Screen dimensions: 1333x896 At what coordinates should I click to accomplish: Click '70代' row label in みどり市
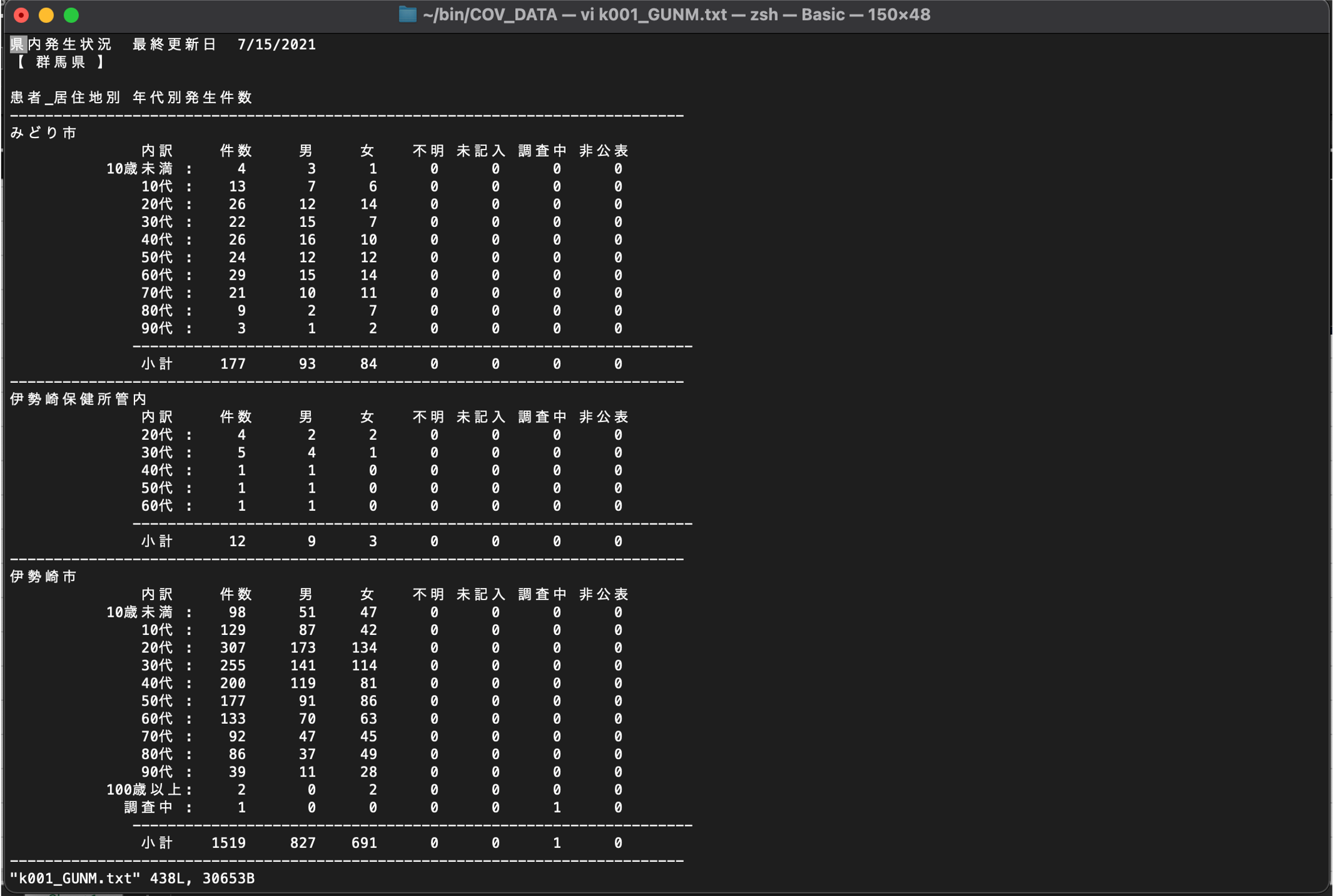coord(157,293)
